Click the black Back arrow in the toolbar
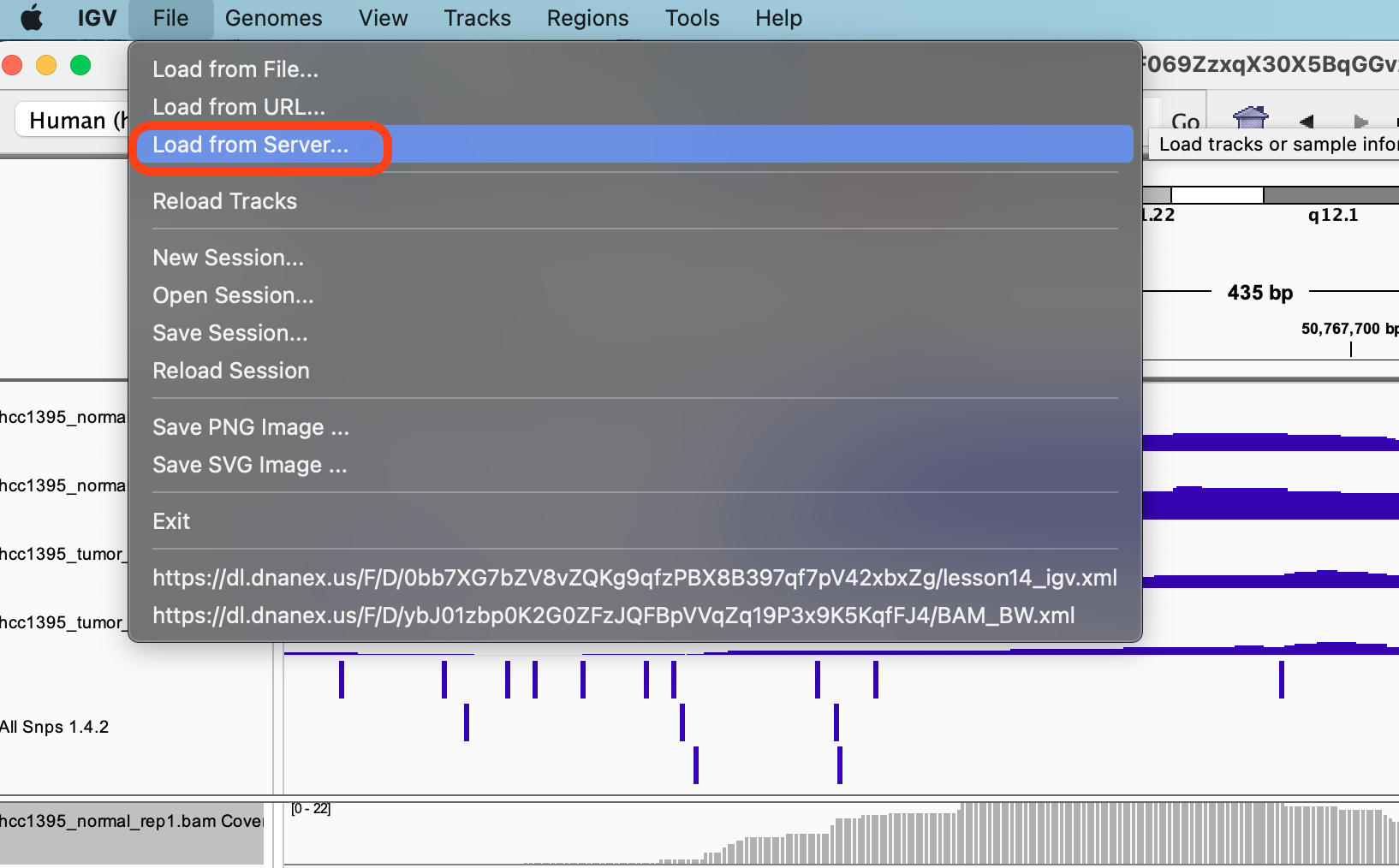The width and height of the screenshot is (1399, 868). (x=1307, y=121)
